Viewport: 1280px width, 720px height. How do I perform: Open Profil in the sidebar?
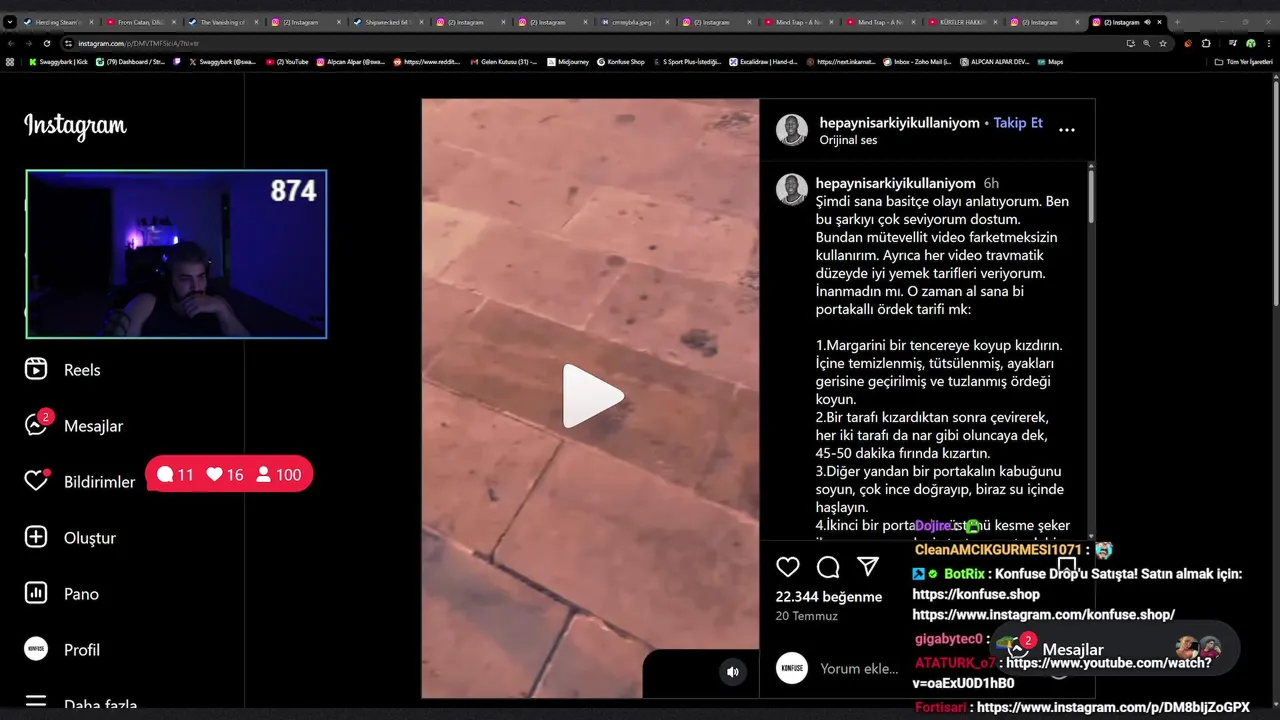[62, 650]
